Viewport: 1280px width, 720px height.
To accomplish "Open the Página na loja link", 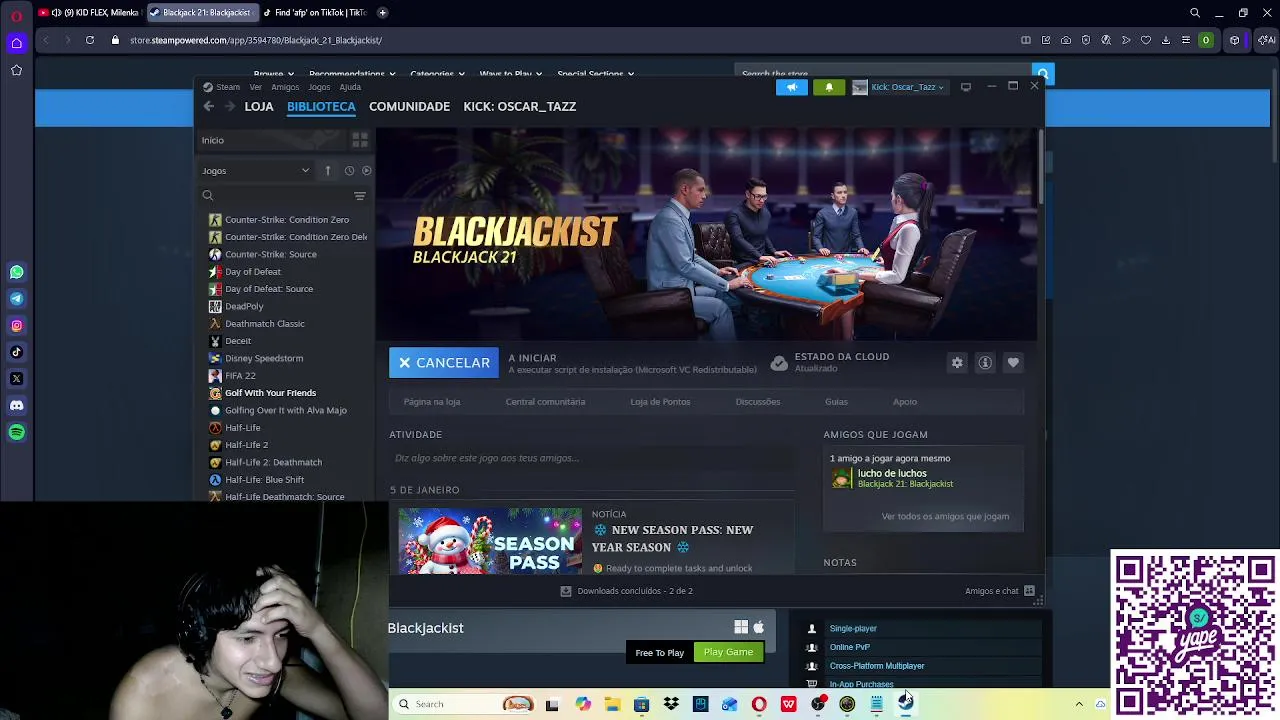I will tap(432, 402).
